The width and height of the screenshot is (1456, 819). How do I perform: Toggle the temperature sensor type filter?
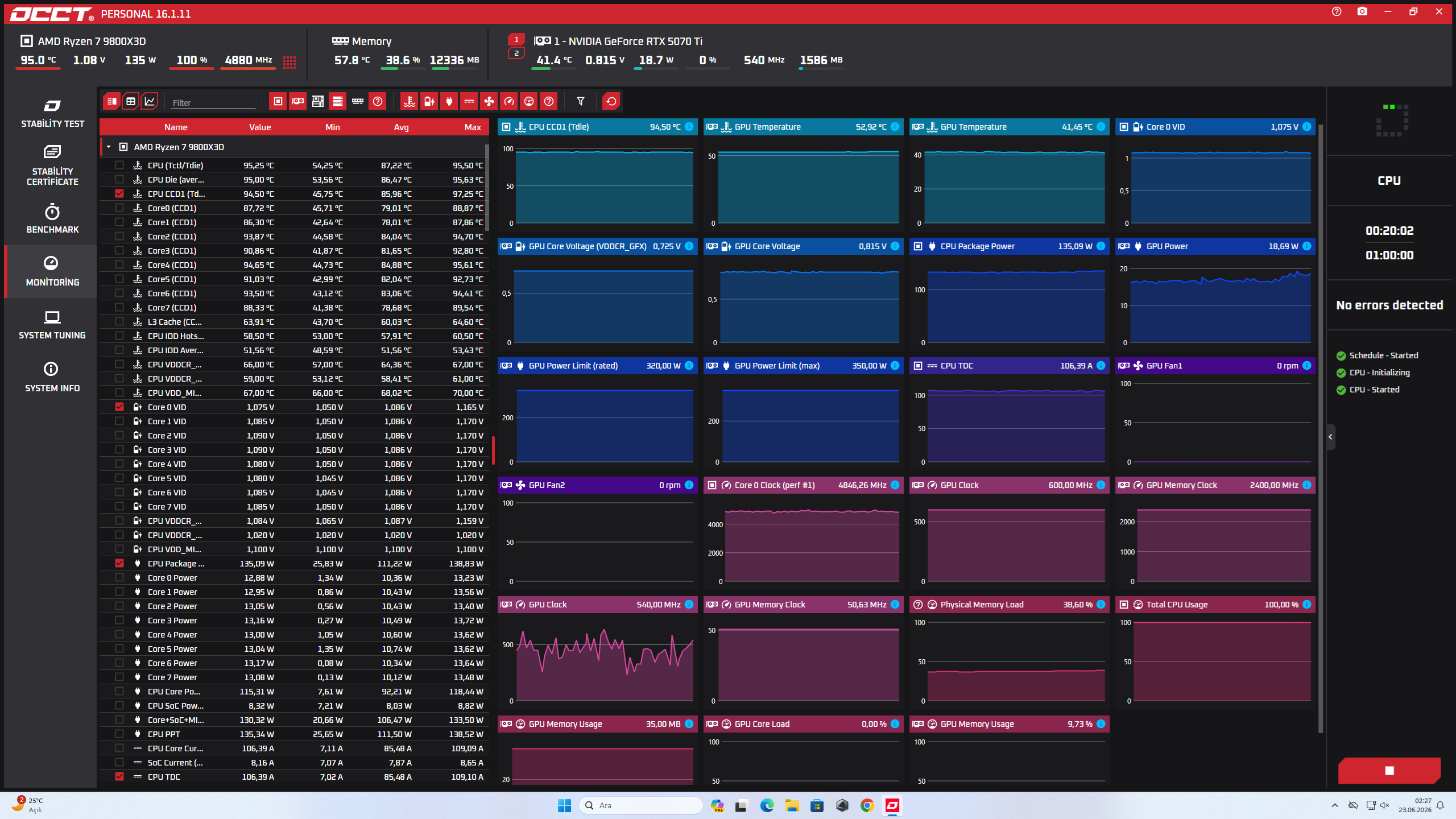coord(409,101)
